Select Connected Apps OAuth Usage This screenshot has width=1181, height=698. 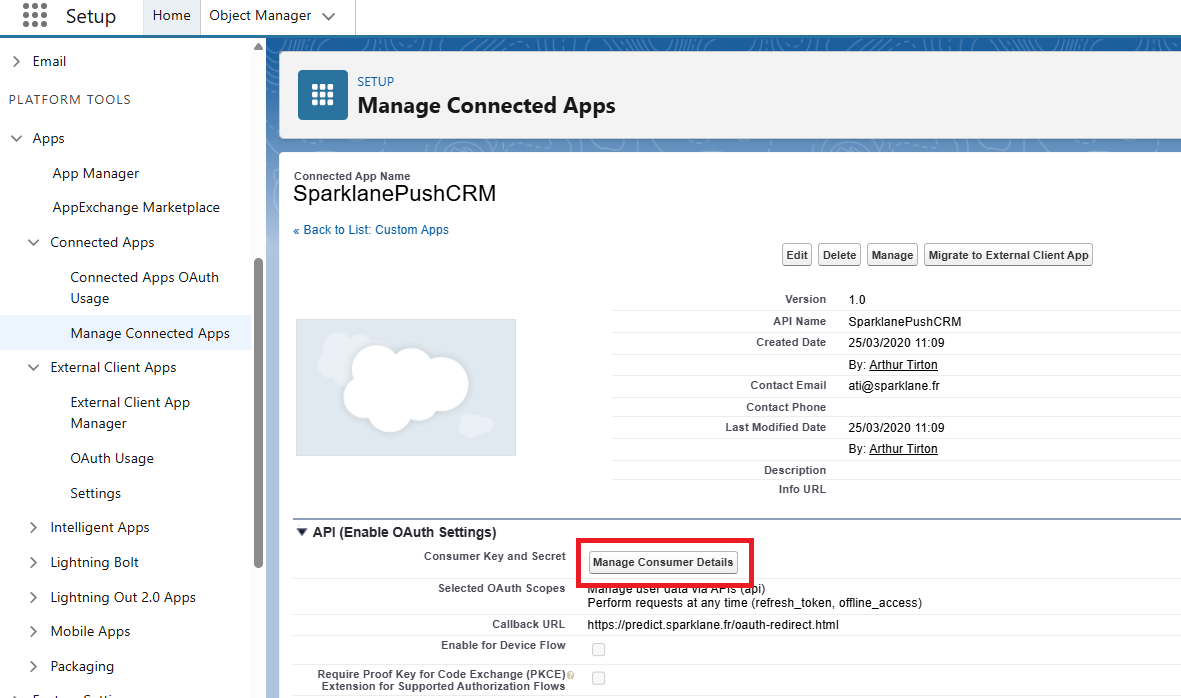pyautogui.click(x=145, y=288)
